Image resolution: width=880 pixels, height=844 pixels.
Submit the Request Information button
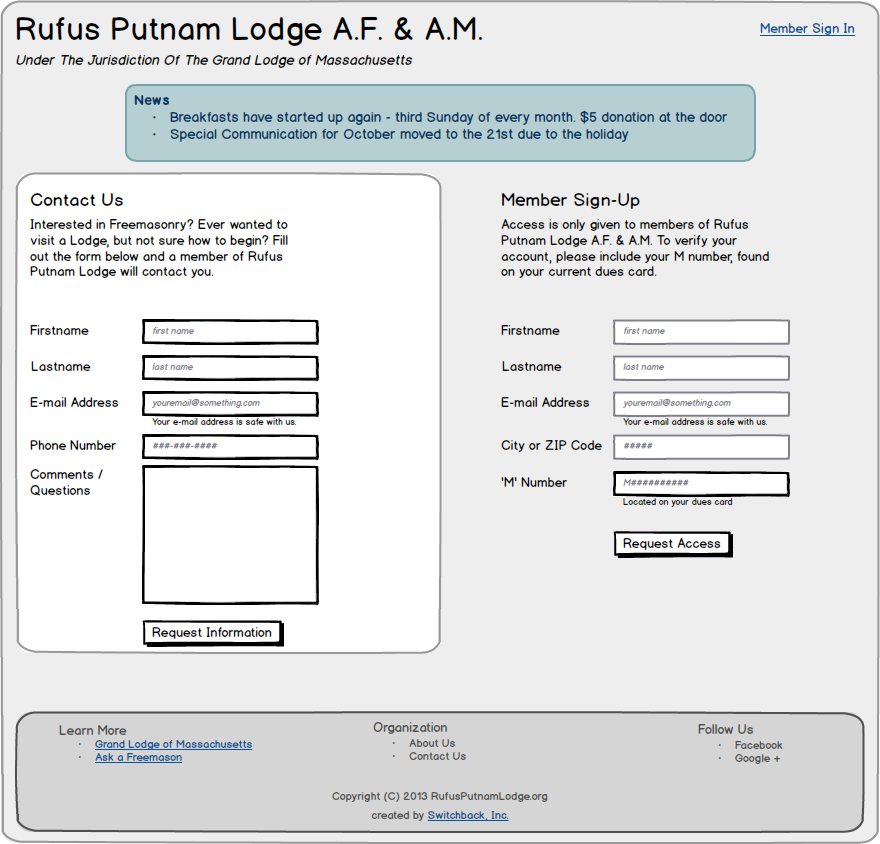212,633
